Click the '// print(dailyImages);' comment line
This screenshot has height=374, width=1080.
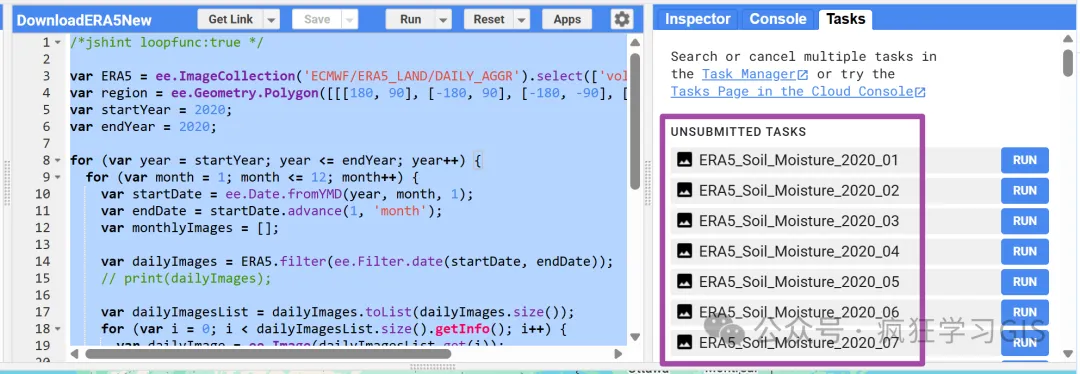(x=186, y=278)
